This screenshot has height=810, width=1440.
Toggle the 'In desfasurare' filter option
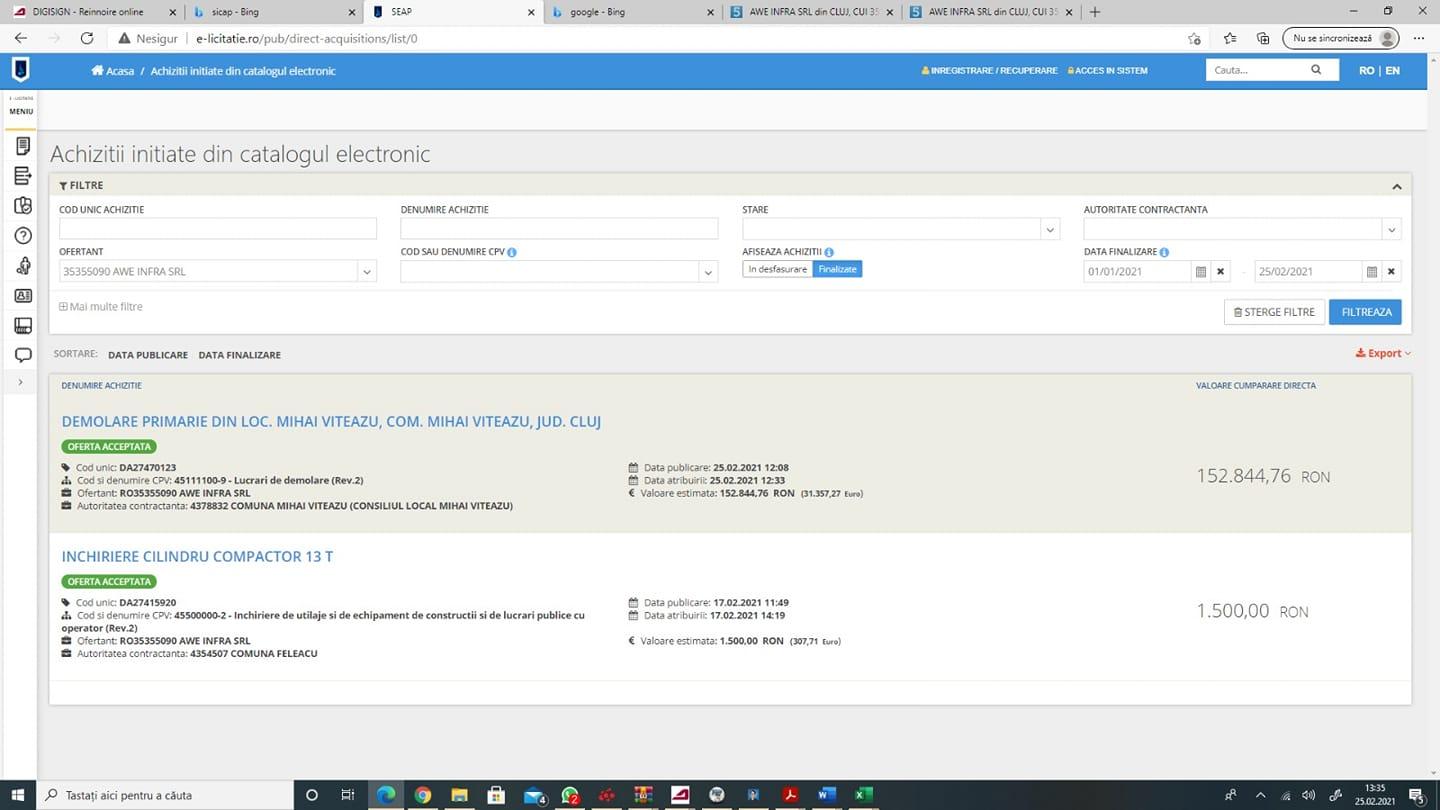point(777,269)
